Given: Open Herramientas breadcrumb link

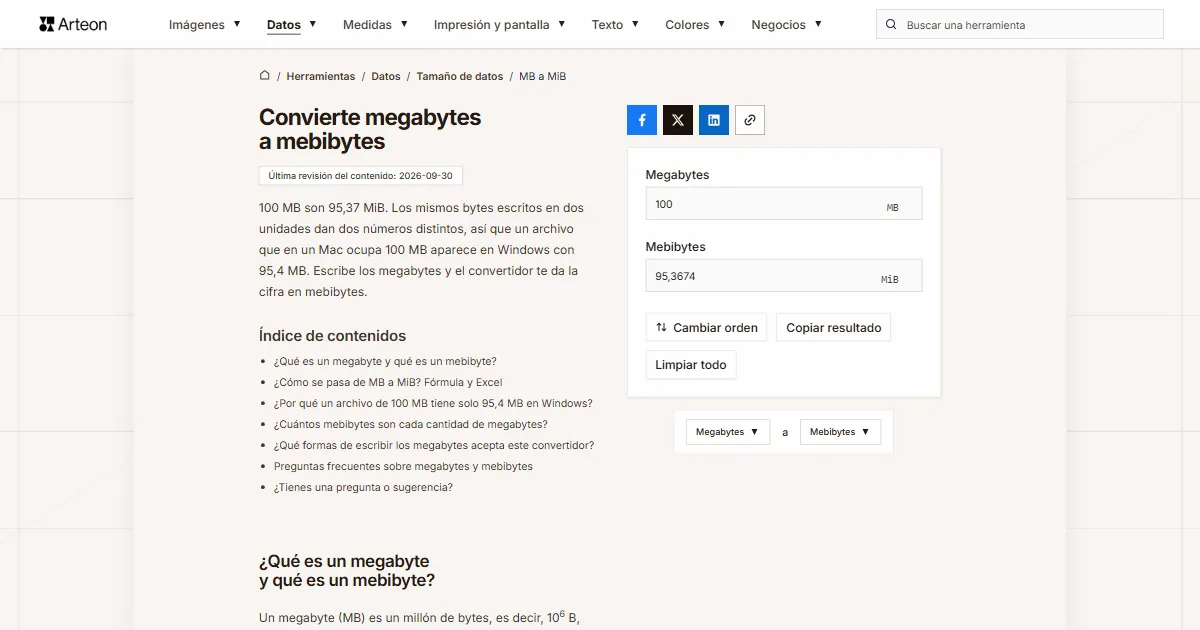Looking at the screenshot, I should (x=321, y=76).
